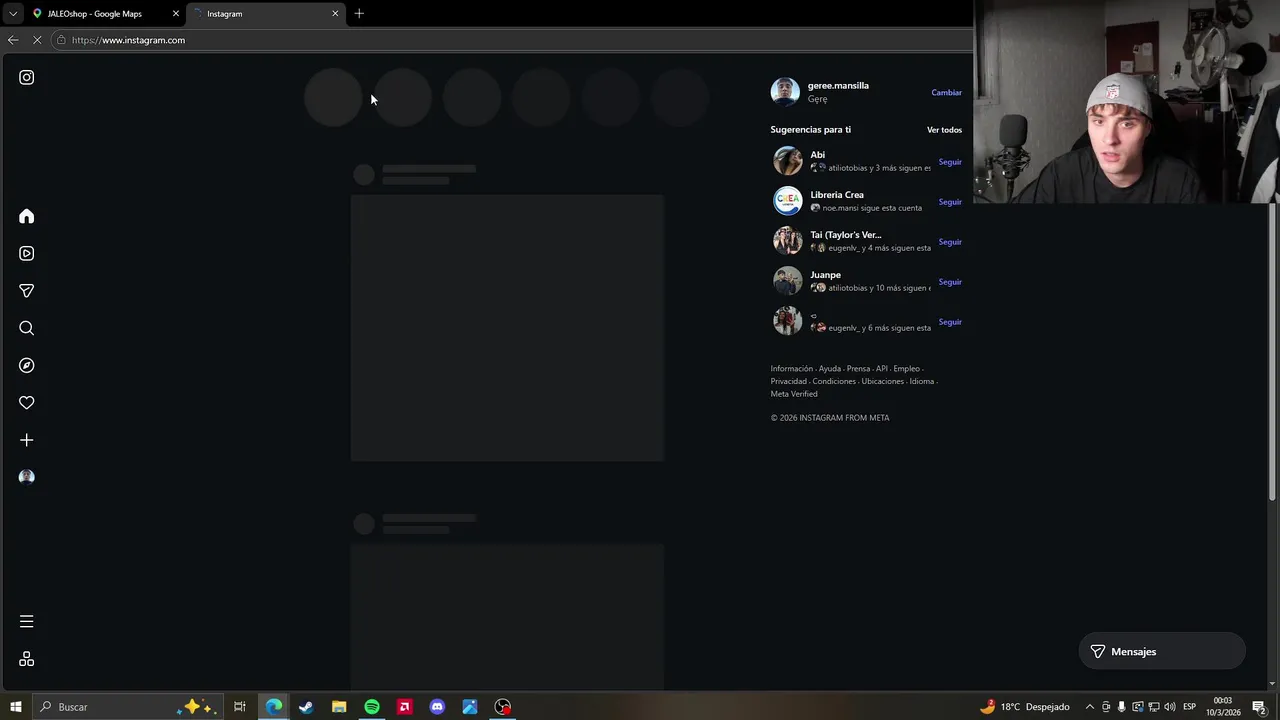Open the tab search dropdown arrow
Viewport: 1280px width, 720px height.
pyautogui.click(x=13, y=13)
